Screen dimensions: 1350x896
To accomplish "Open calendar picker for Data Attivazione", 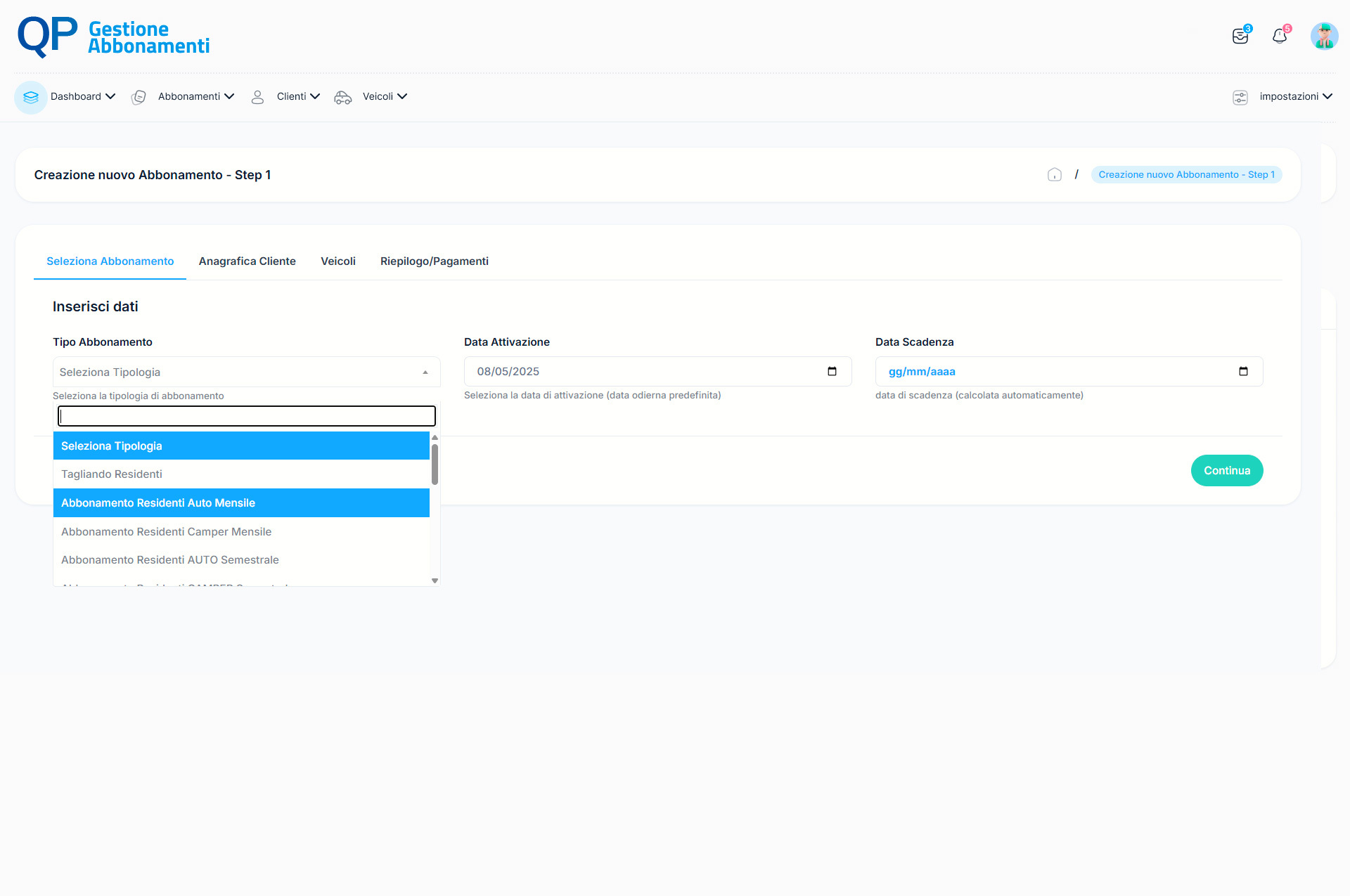I will coord(832,372).
